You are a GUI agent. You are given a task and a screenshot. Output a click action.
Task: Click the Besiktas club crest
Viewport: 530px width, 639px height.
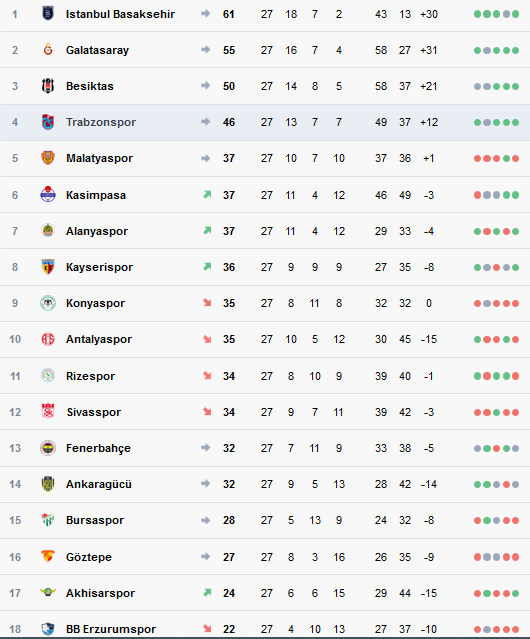point(48,86)
